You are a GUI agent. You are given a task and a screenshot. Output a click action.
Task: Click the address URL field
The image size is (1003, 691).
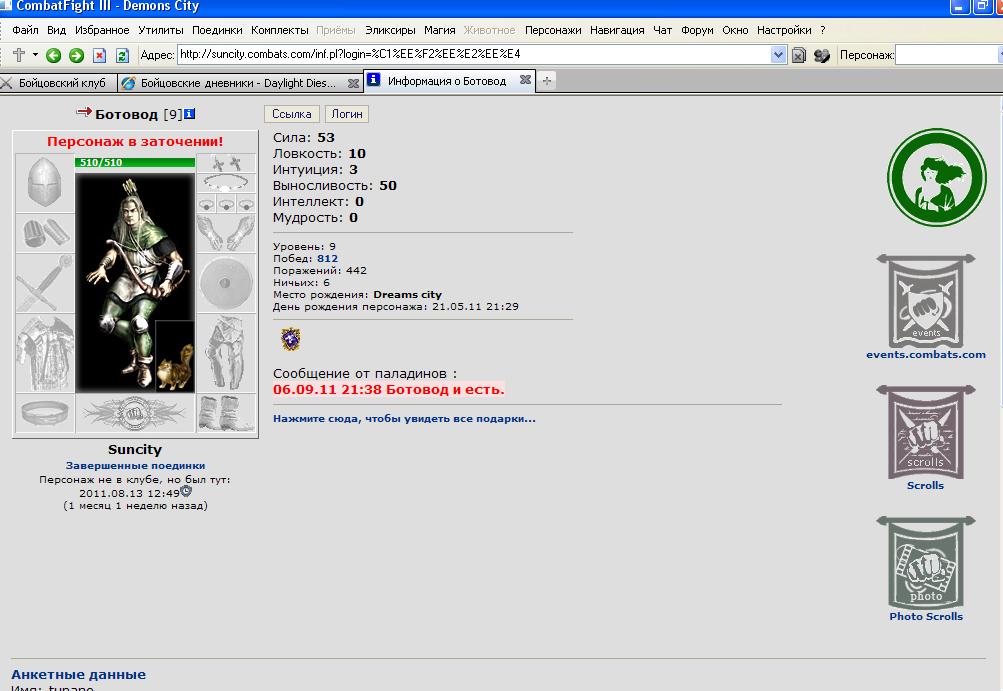pyautogui.click(x=474, y=54)
